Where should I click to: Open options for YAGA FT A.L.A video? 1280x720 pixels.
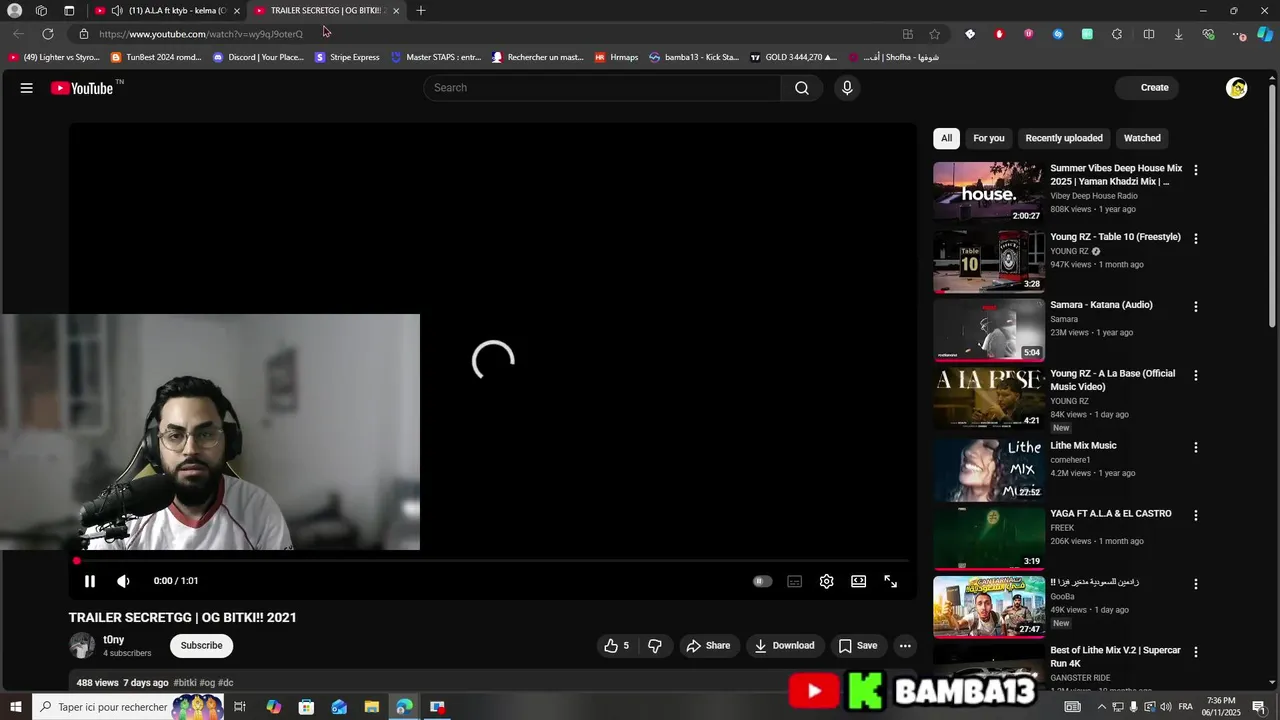(1196, 515)
